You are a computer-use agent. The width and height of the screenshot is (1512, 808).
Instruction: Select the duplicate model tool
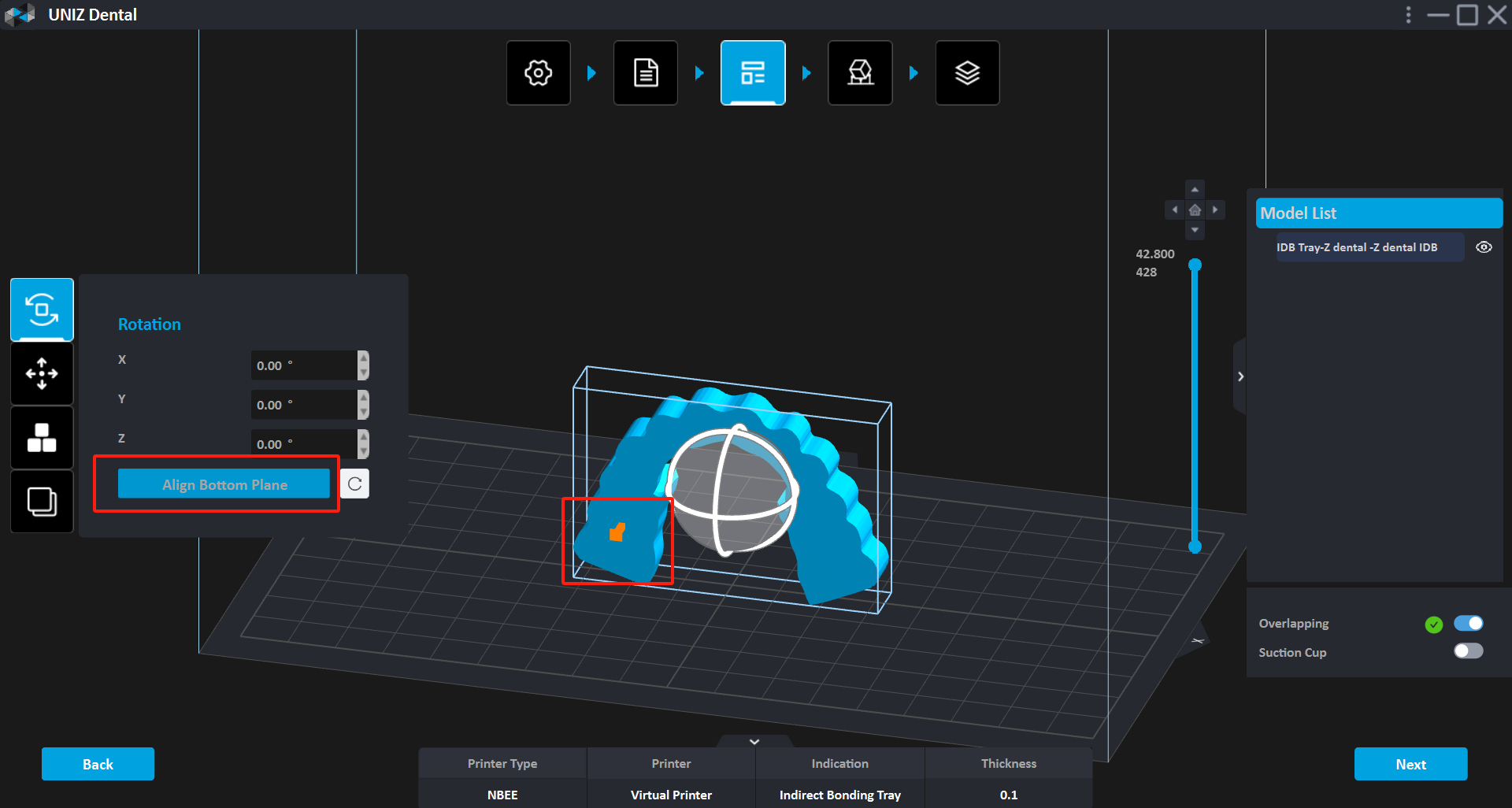(42, 502)
